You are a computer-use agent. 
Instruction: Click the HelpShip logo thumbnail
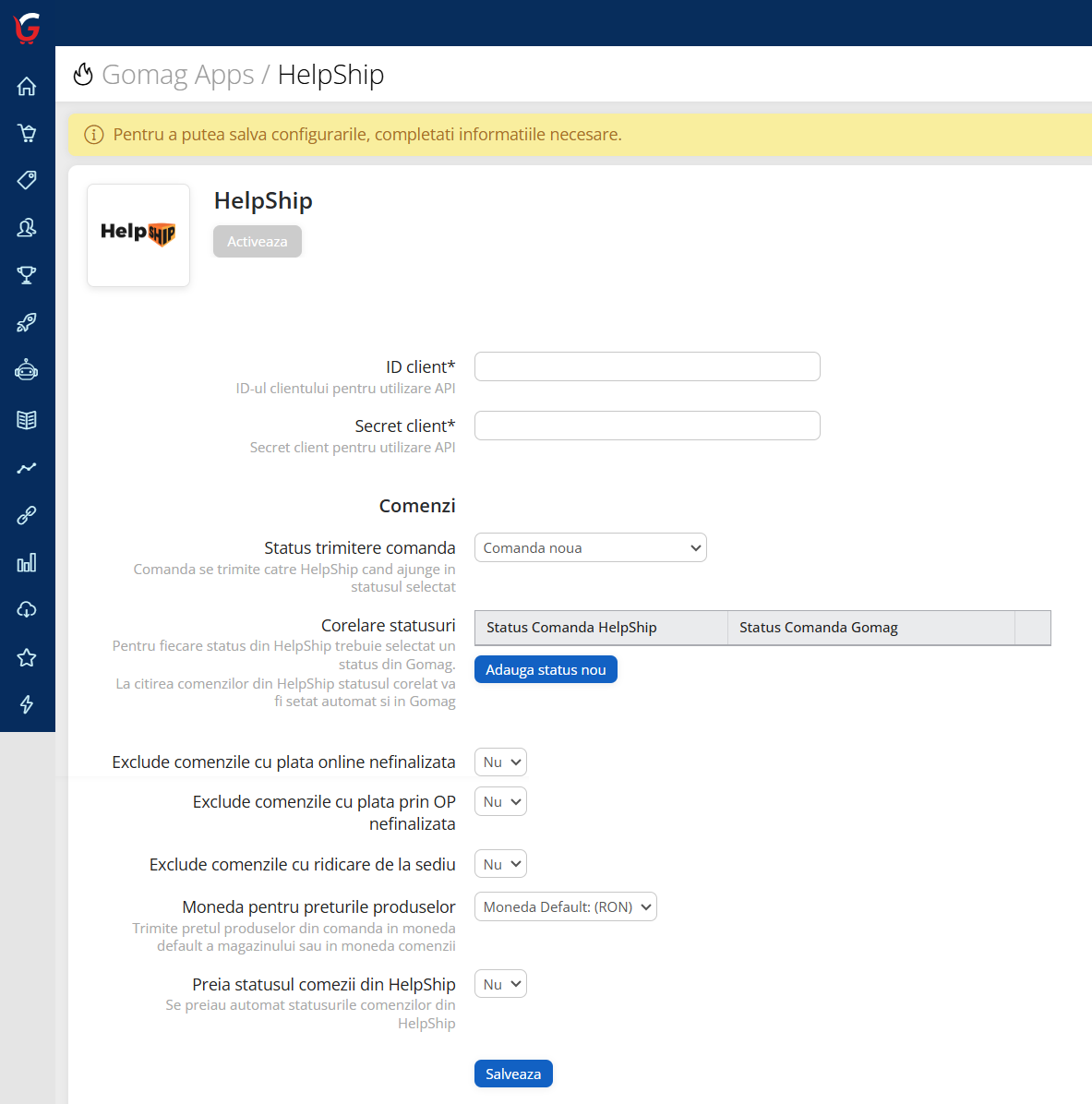tap(138, 235)
